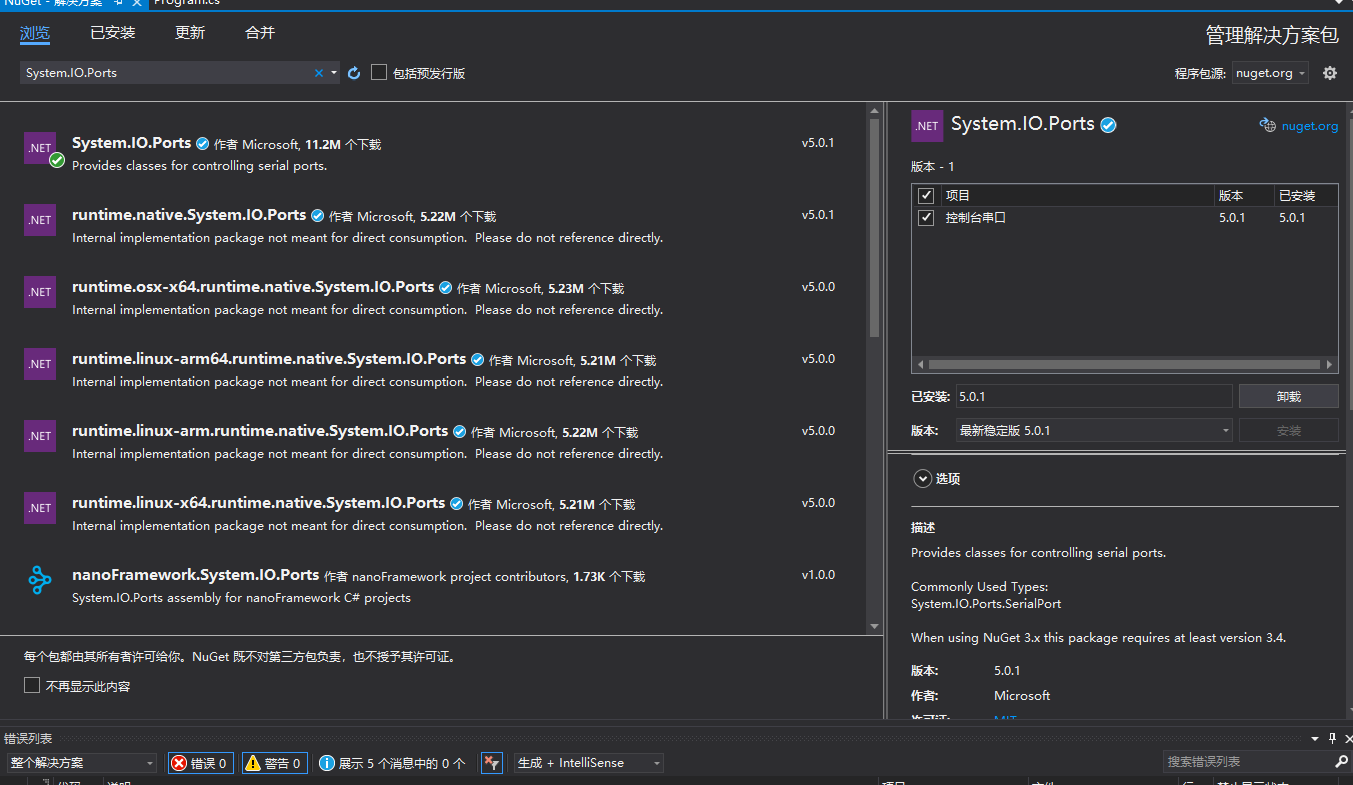
Task: Check 不再显示此内容 checkbox
Action: click(x=32, y=686)
